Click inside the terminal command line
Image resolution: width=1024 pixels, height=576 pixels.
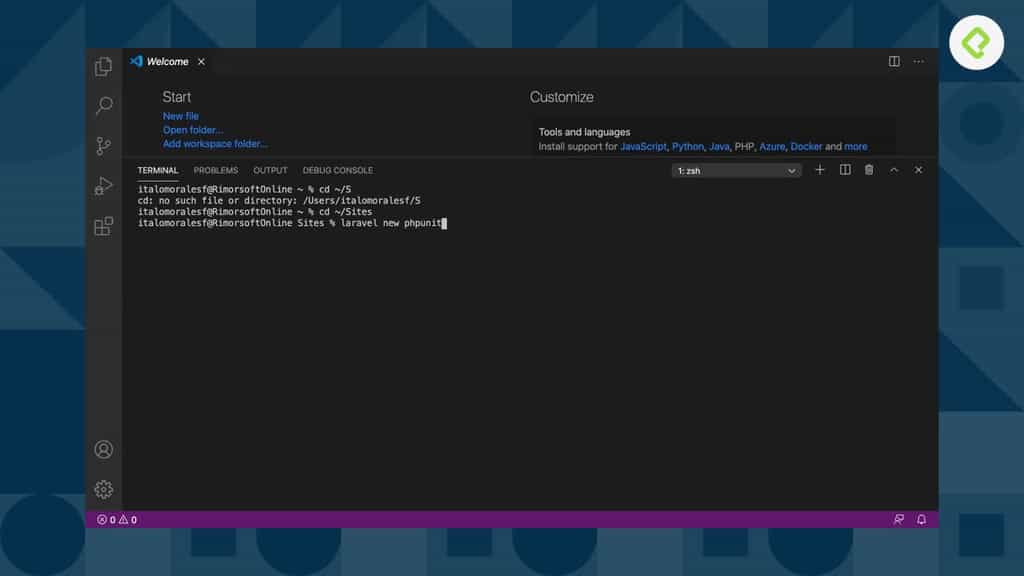(x=444, y=223)
